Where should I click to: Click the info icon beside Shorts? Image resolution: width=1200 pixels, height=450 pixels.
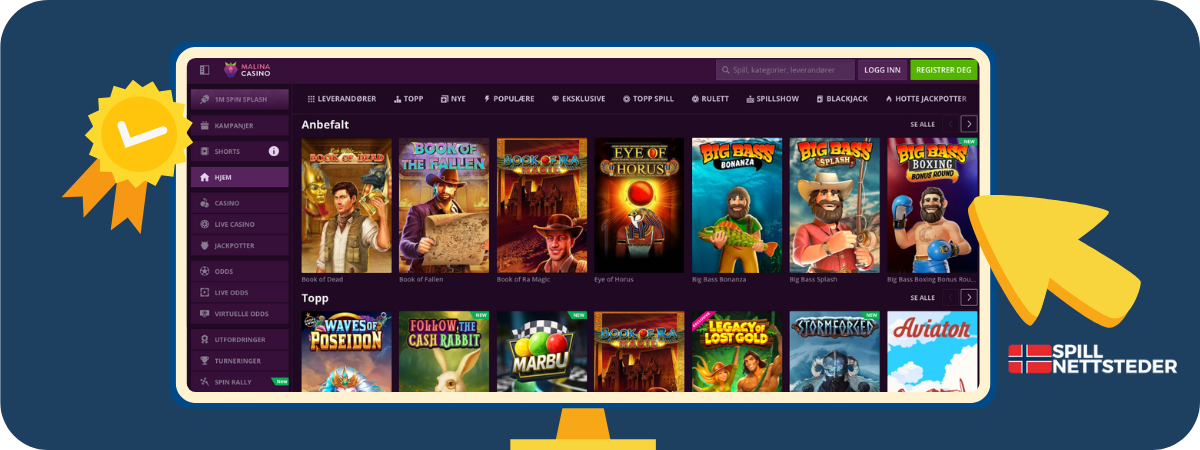[273, 151]
